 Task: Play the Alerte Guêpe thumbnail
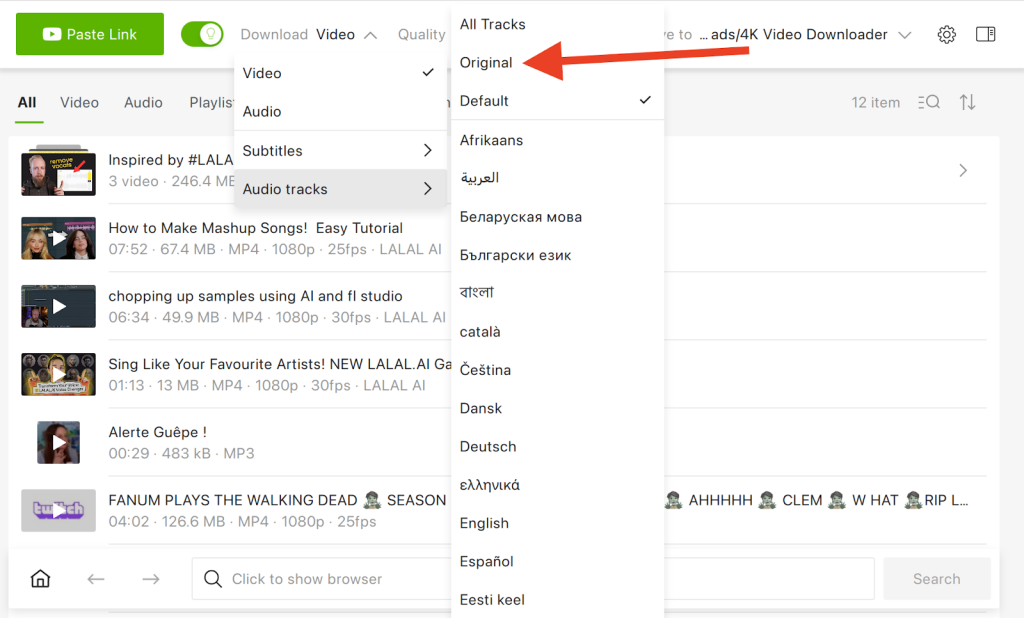click(58, 442)
